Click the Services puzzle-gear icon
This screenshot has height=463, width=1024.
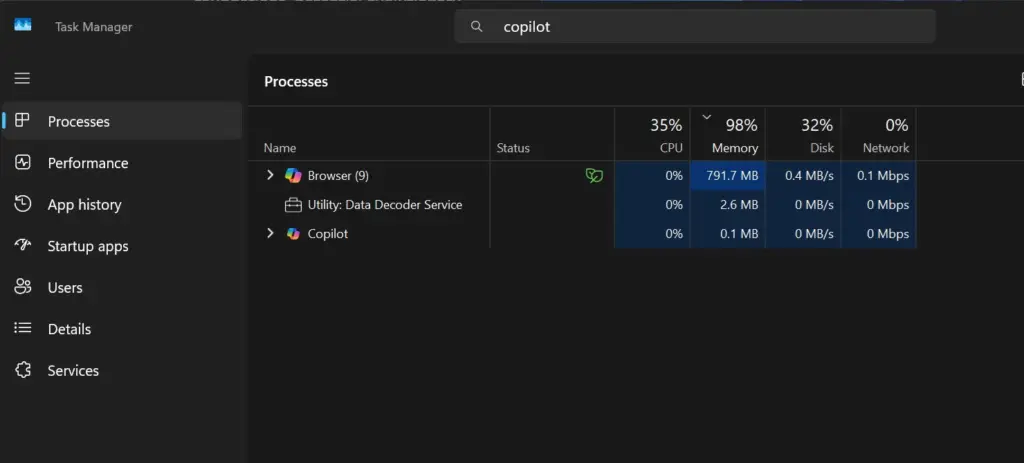coord(23,370)
